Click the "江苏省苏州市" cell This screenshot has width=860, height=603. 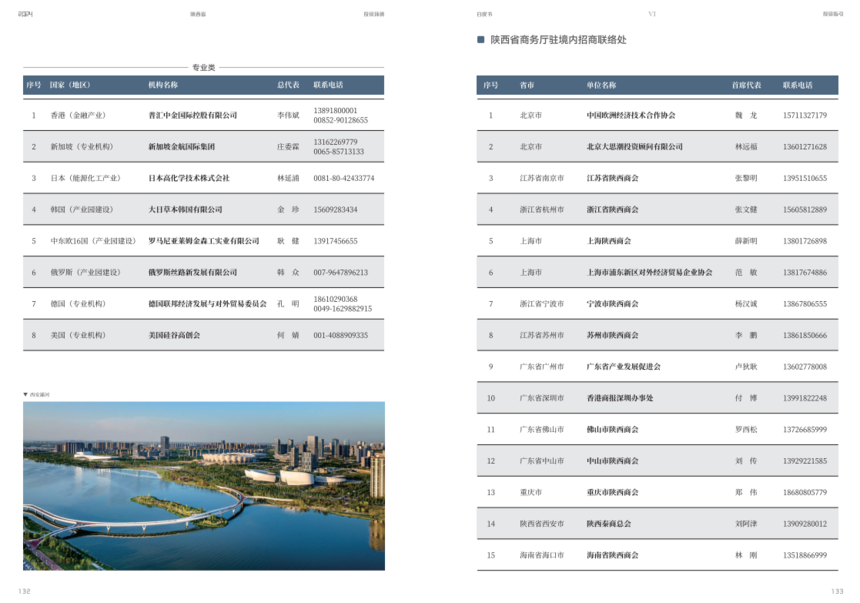click(542, 335)
